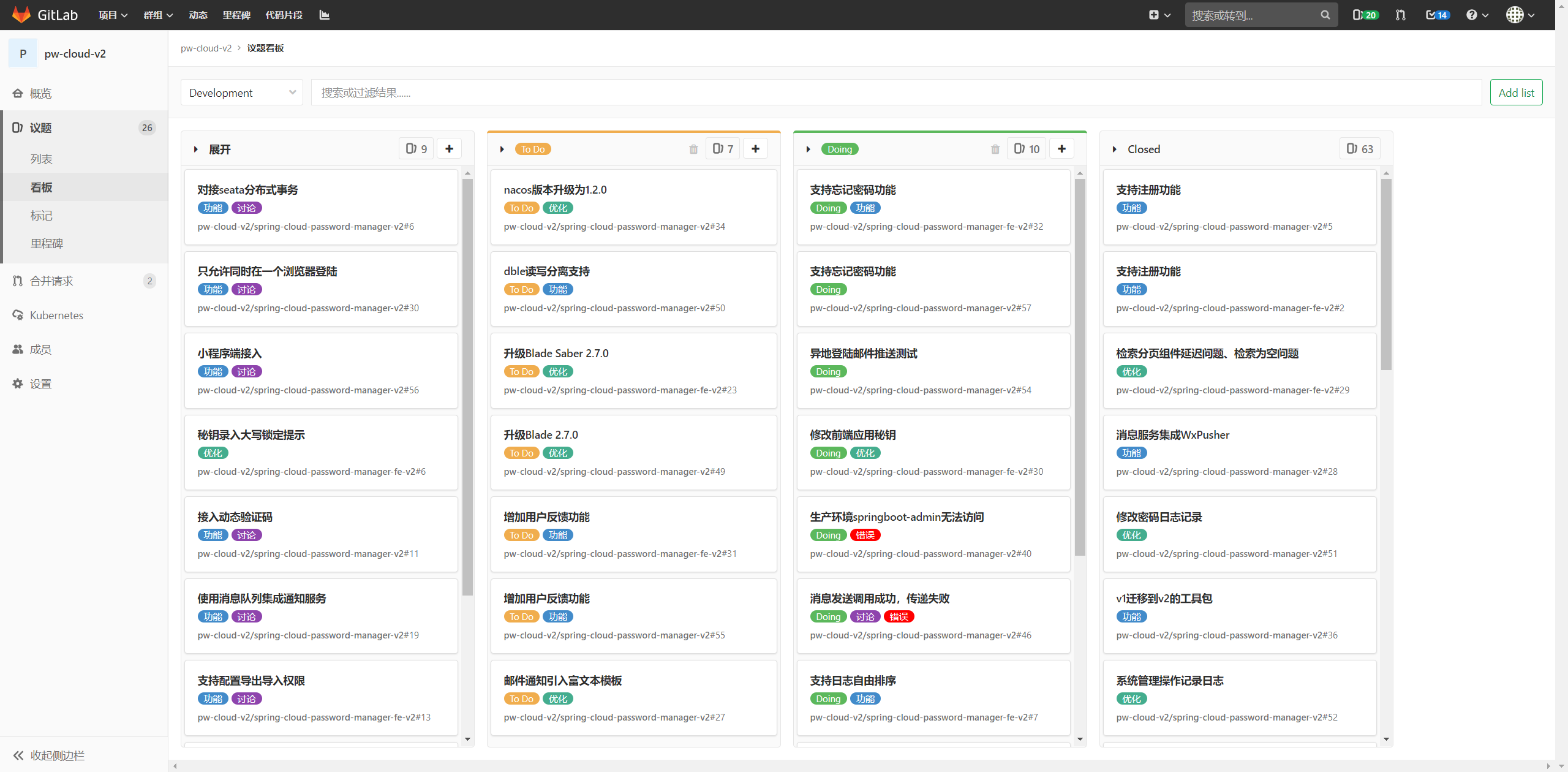Open the analytics chart icon in navbar
The width and height of the screenshot is (1568, 772).
click(325, 15)
